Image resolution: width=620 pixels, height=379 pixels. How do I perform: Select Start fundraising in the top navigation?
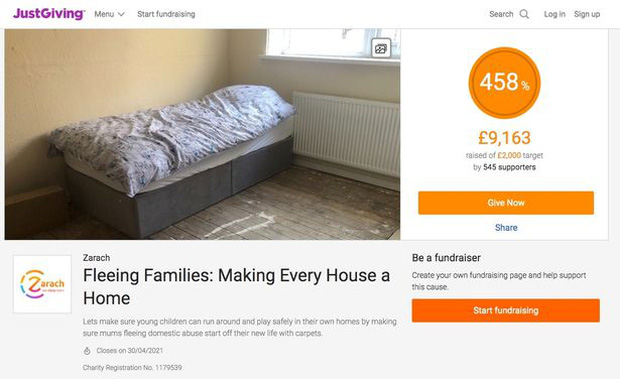[166, 14]
